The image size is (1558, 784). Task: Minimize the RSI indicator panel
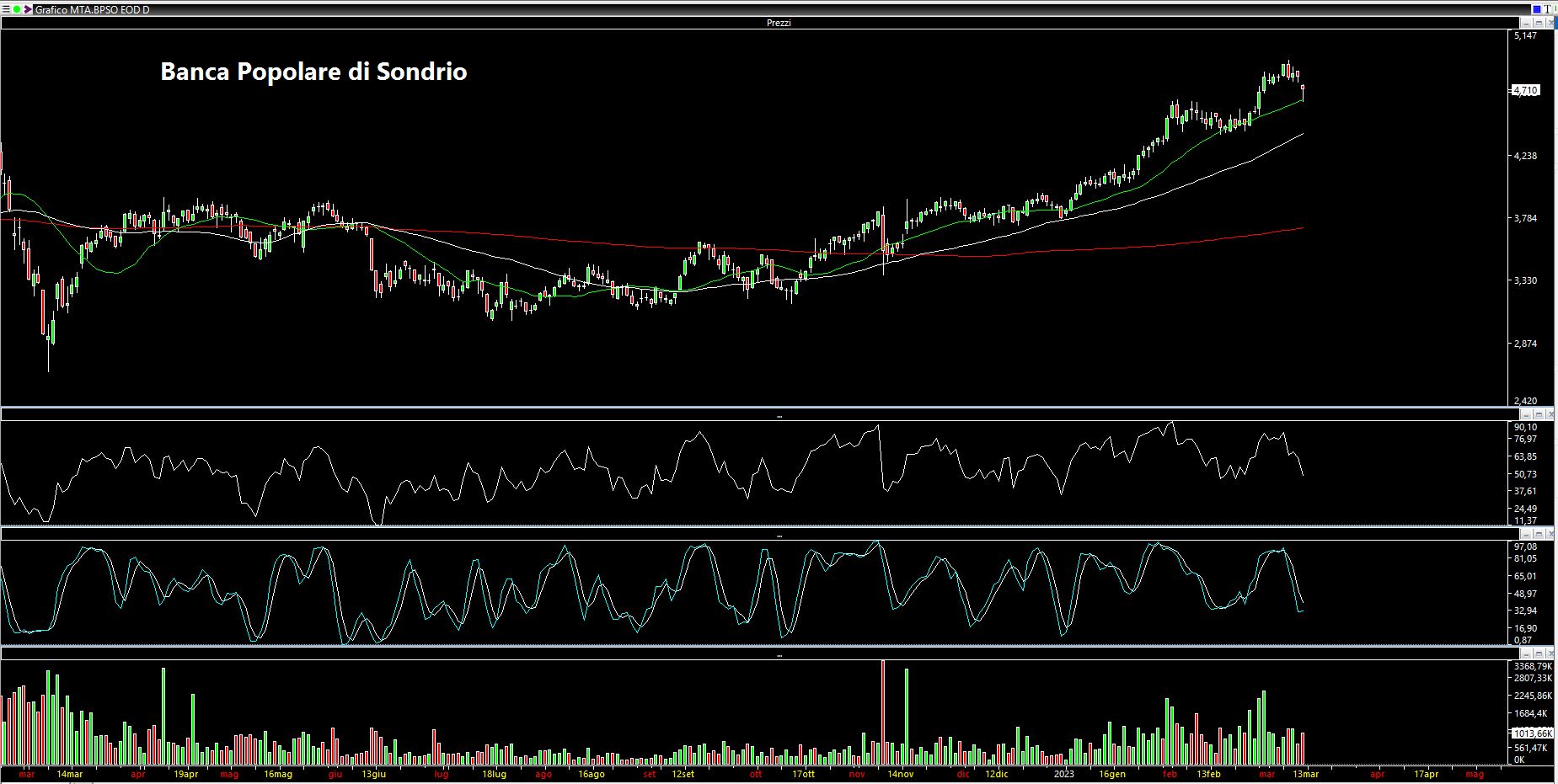tap(1527, 414)
